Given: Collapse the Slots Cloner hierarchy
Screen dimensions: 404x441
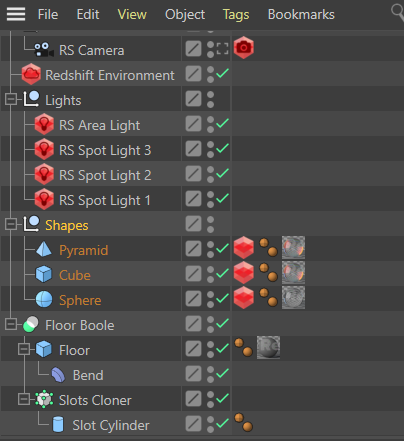Looking at the screenshot, I should tap(24, 399).
